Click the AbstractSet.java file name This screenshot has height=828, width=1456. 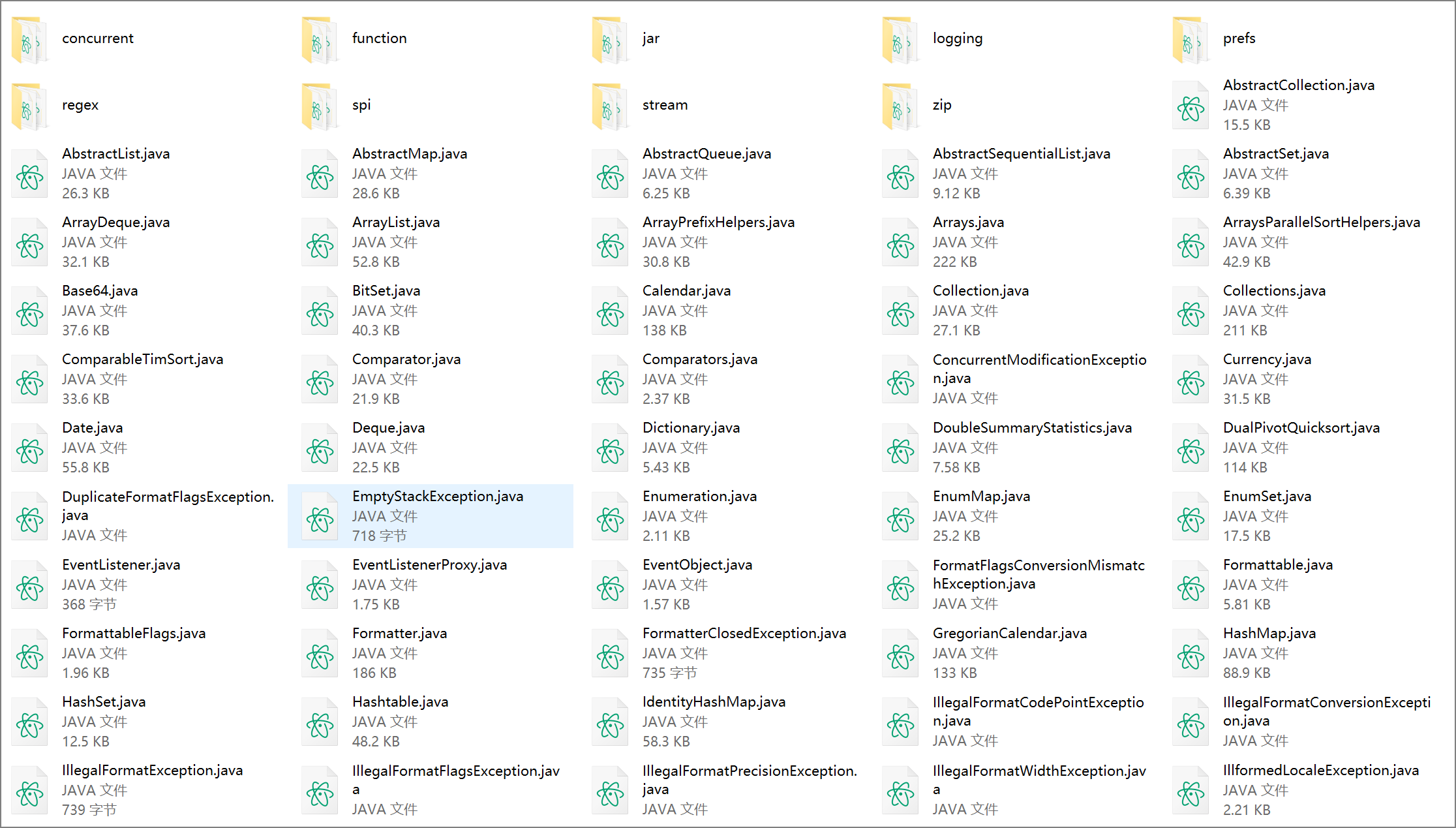pyautogui.click(x=1276, y=154)
